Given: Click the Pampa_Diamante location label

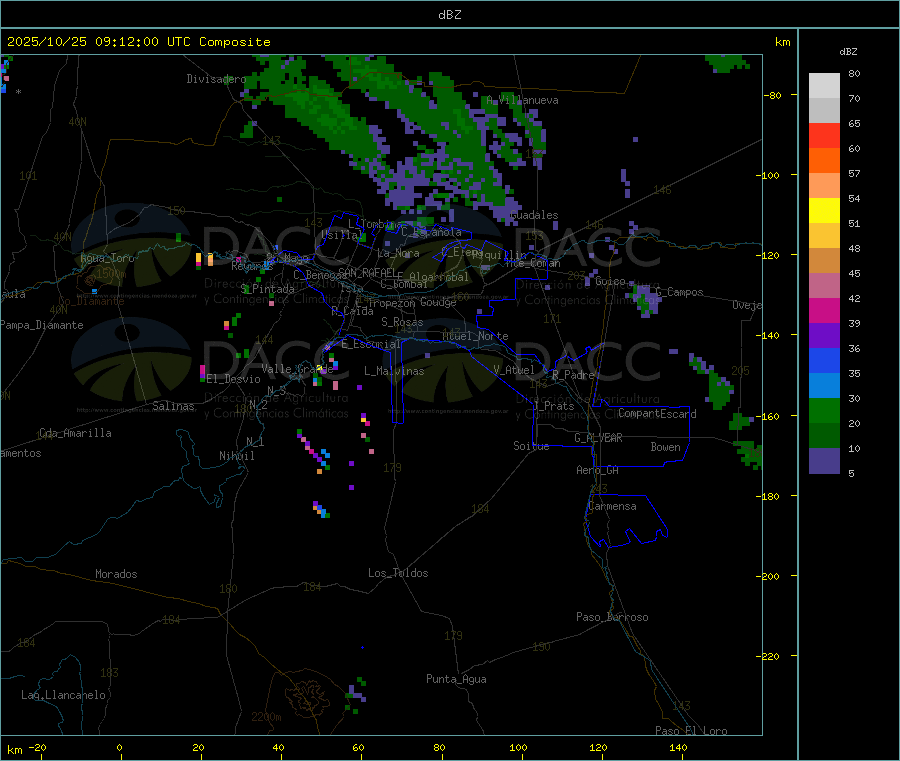Looking at the screenshot, I should 42,325.
